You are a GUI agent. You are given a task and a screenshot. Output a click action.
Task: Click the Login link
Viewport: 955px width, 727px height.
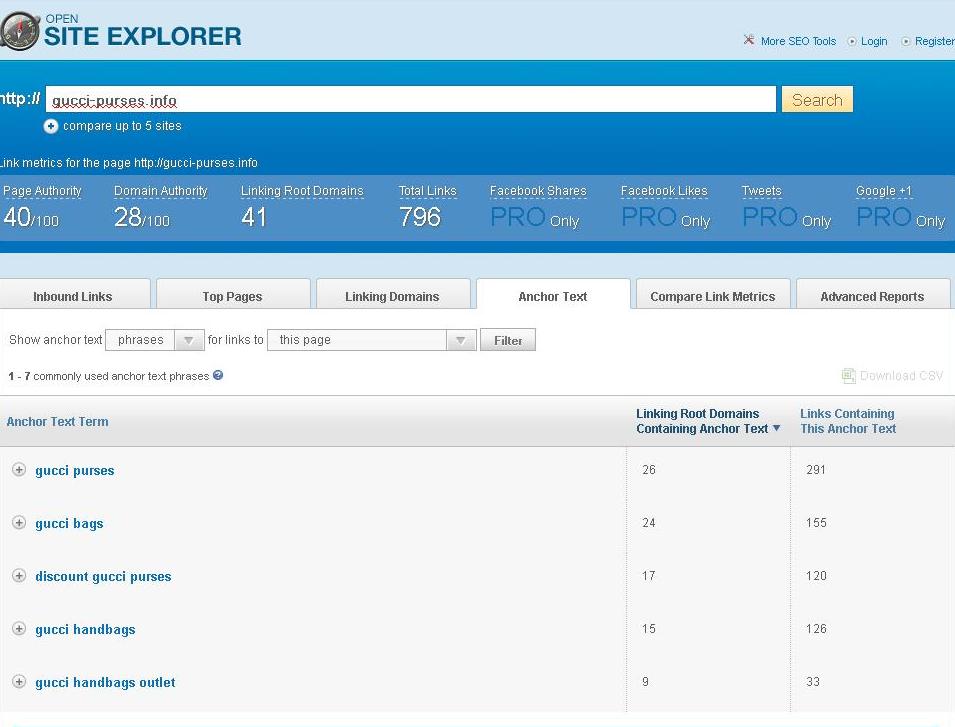(873, 41)
